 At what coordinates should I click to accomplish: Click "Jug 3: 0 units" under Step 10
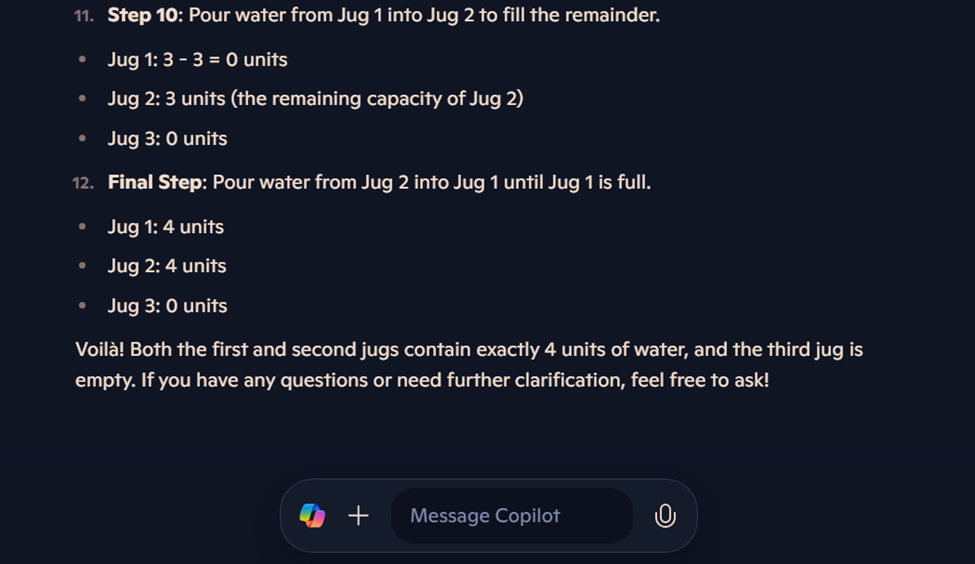167,139
